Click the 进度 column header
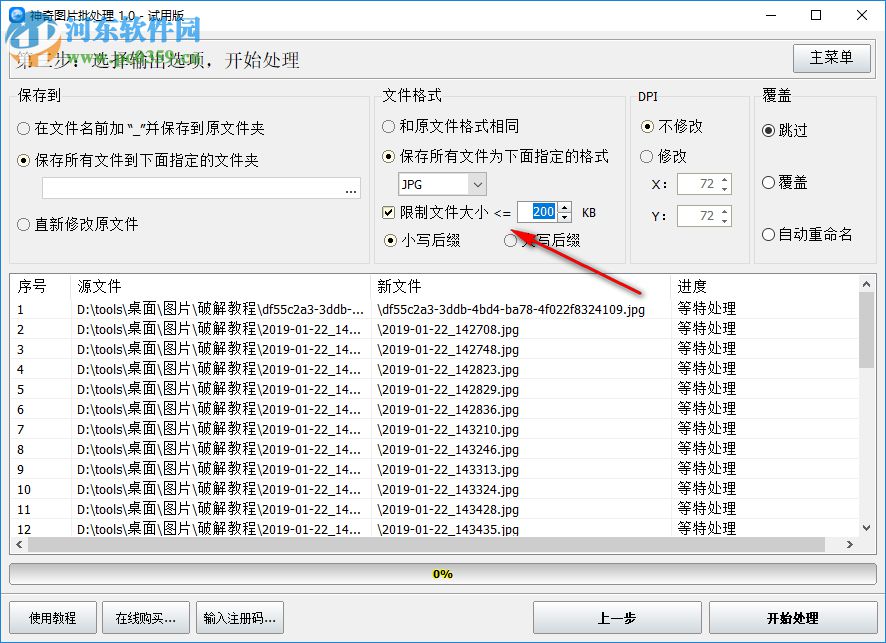Image resolution: width=886 pixels, height=643 pixels. click(765, 286)
